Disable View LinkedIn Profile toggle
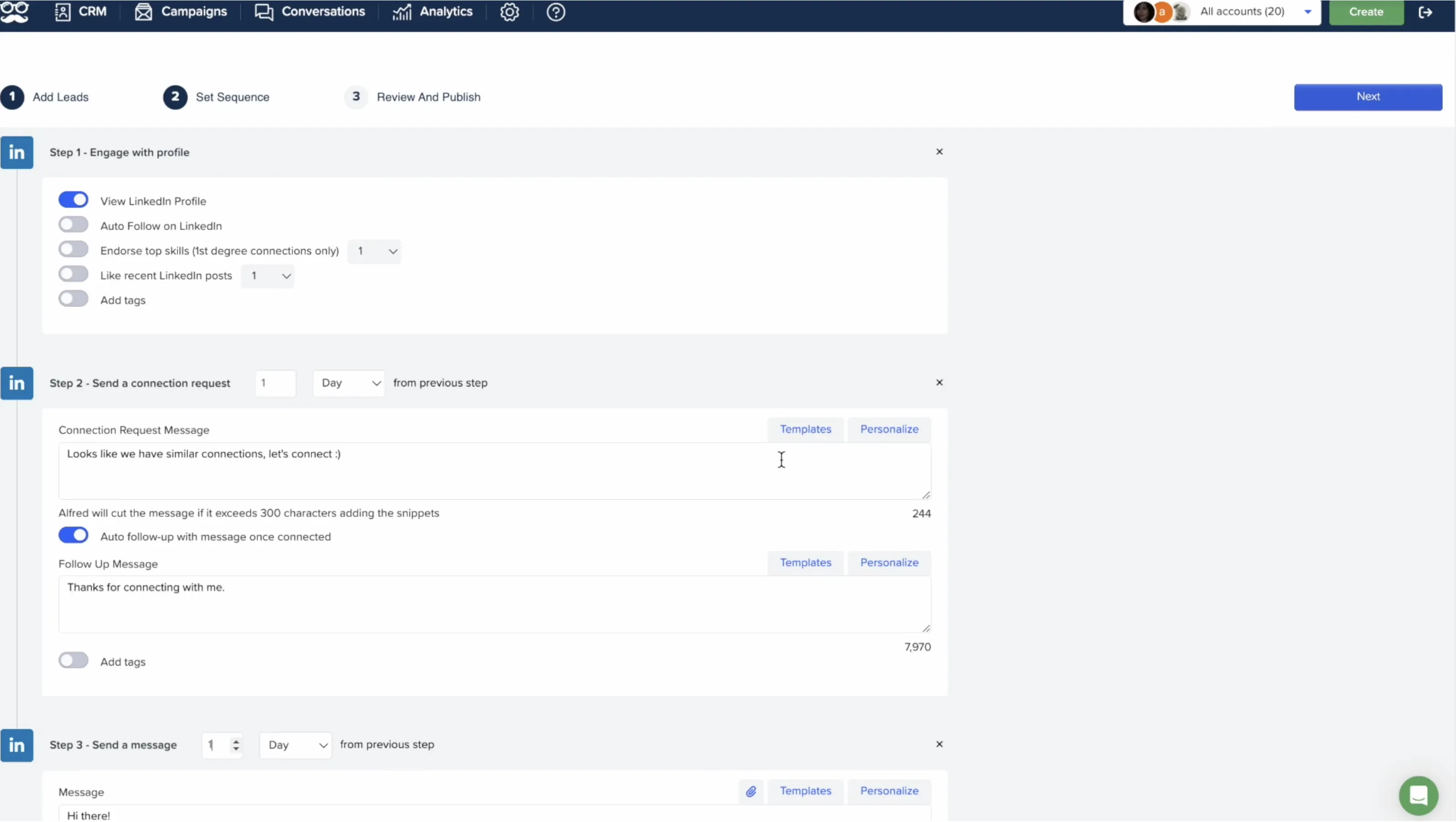Image resolution: width=1456 pixels, height=822 pixels. pos(74,200)
